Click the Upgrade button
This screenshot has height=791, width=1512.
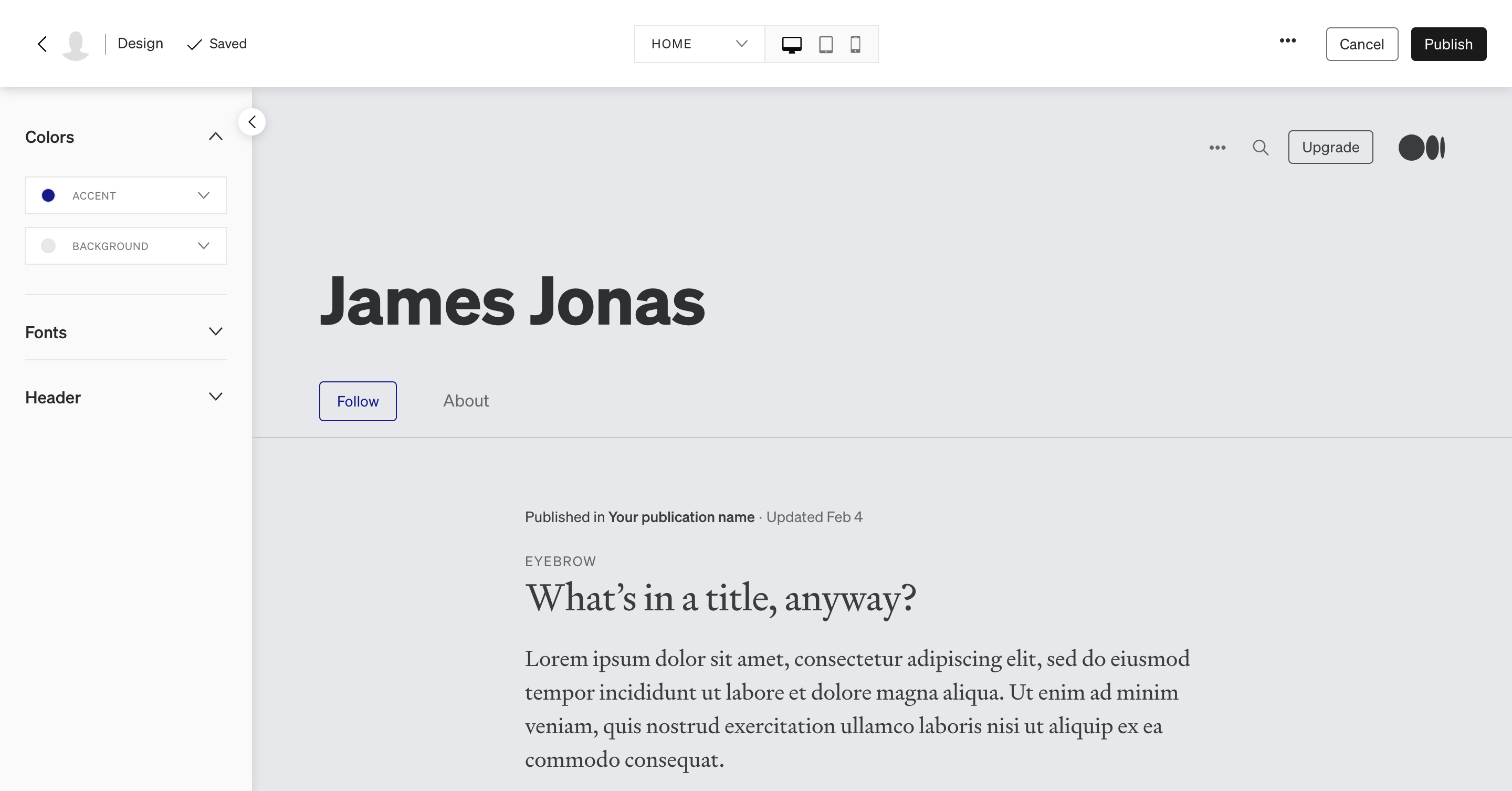pos(1330,146)
